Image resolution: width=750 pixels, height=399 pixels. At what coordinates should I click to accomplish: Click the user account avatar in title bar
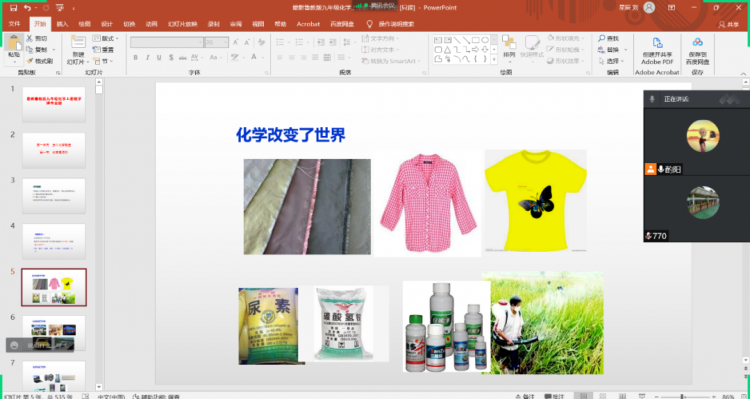click(649, 8)
